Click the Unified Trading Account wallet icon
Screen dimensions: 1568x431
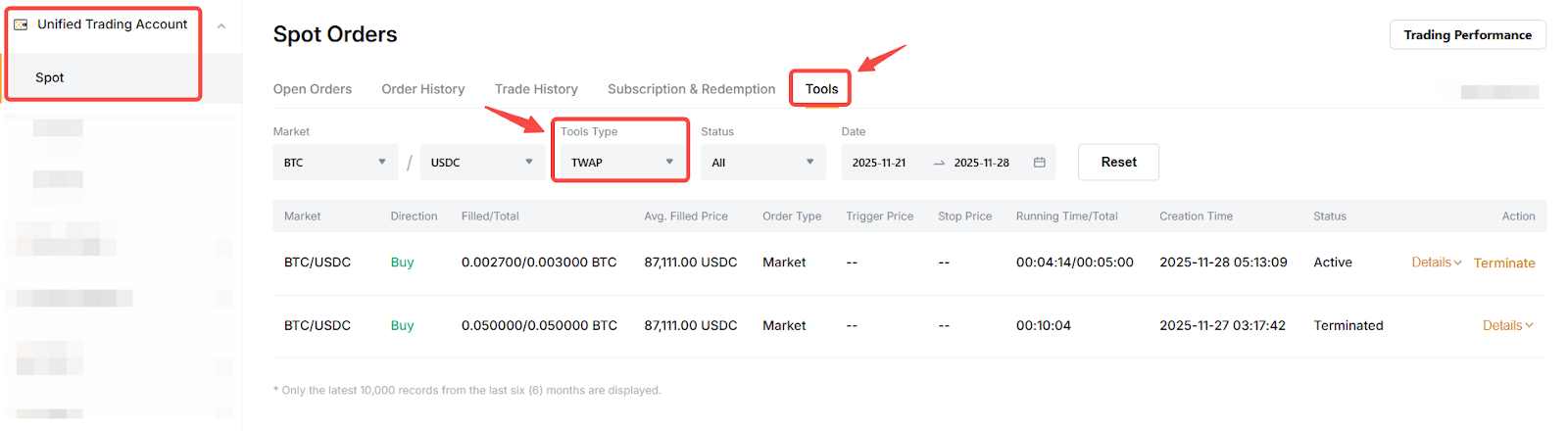coord(21,24)
